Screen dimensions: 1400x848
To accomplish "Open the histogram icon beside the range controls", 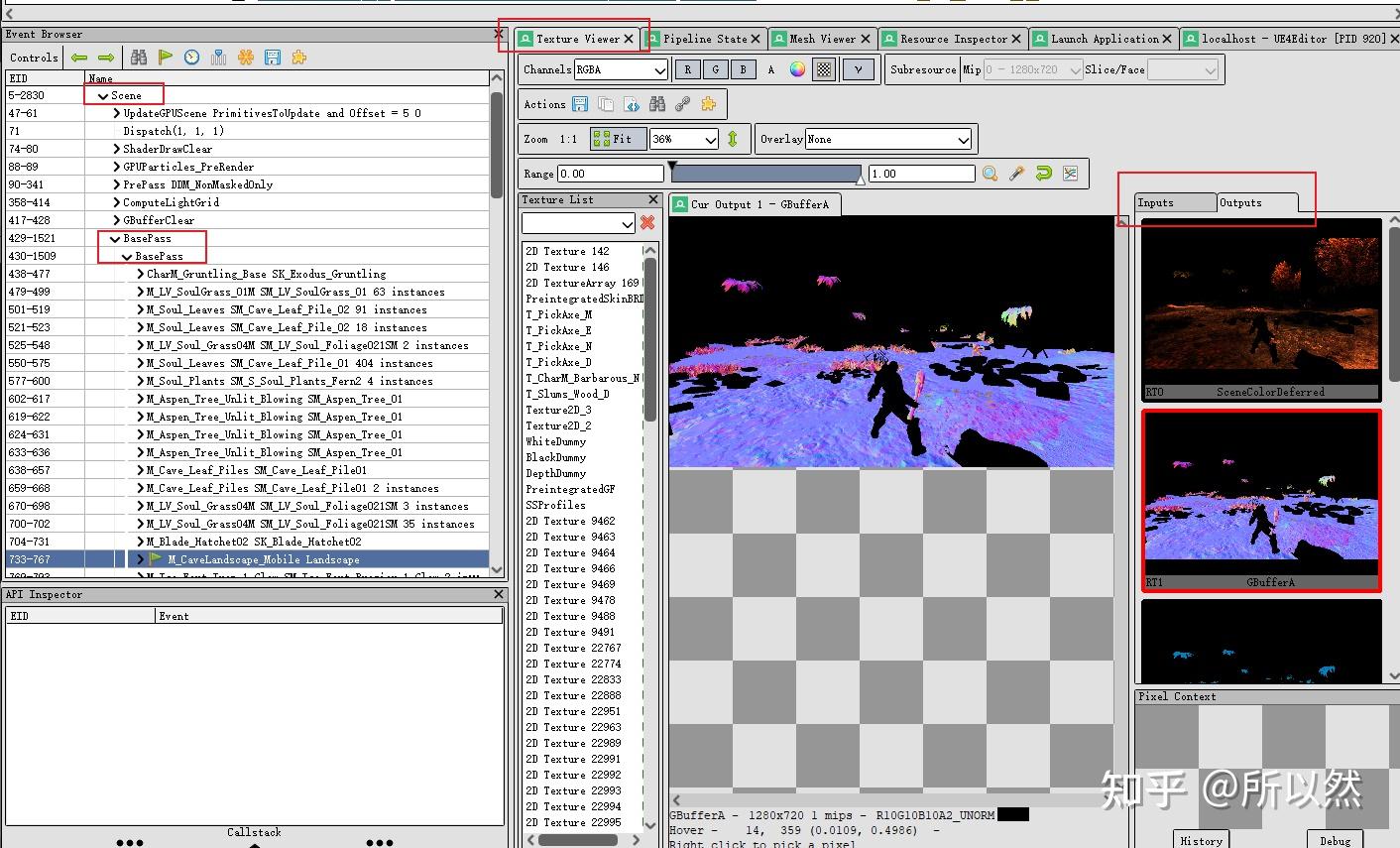I will pyautogui.click(x=1070, y=173).
